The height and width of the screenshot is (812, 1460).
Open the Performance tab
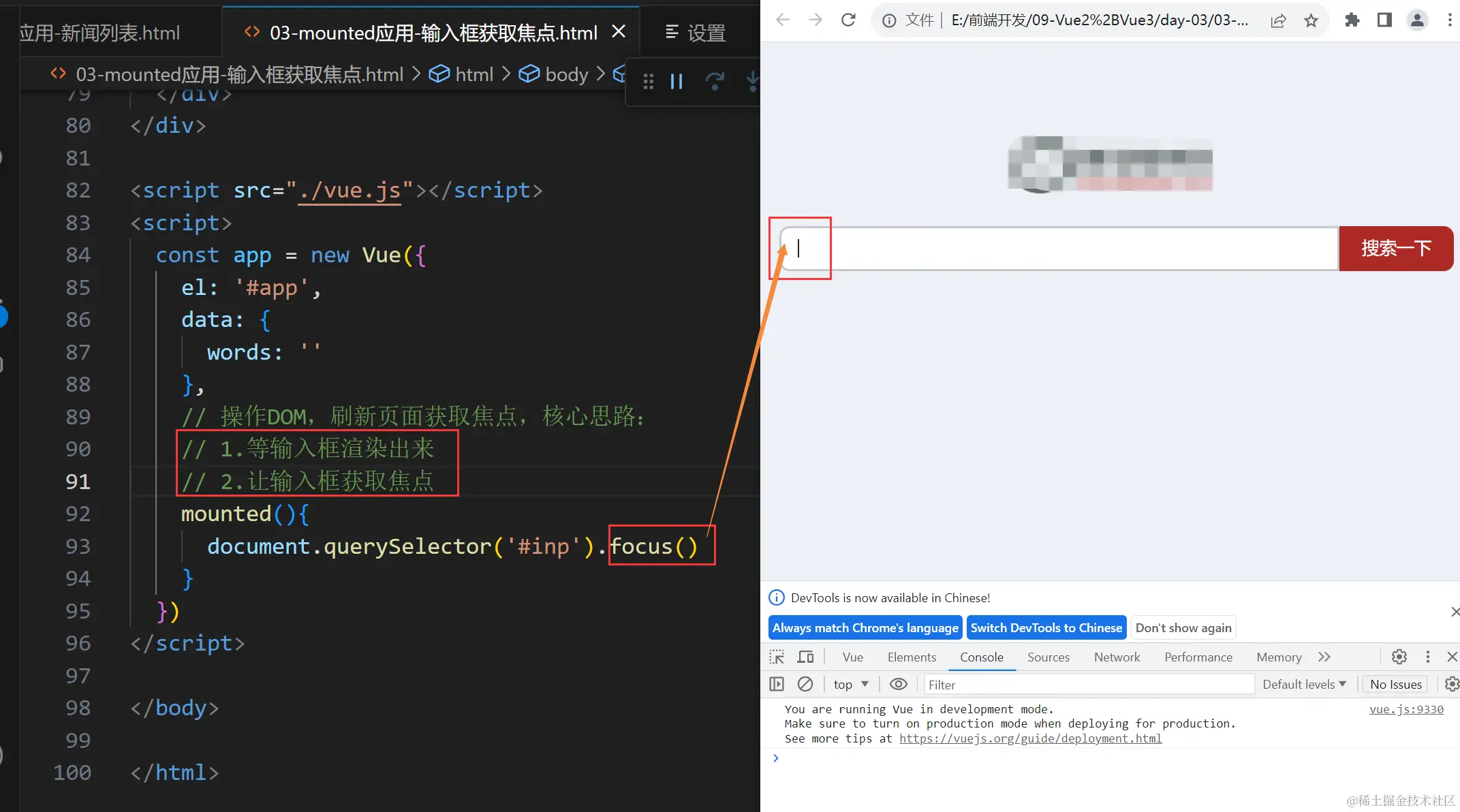click(x=1198, y=657)
